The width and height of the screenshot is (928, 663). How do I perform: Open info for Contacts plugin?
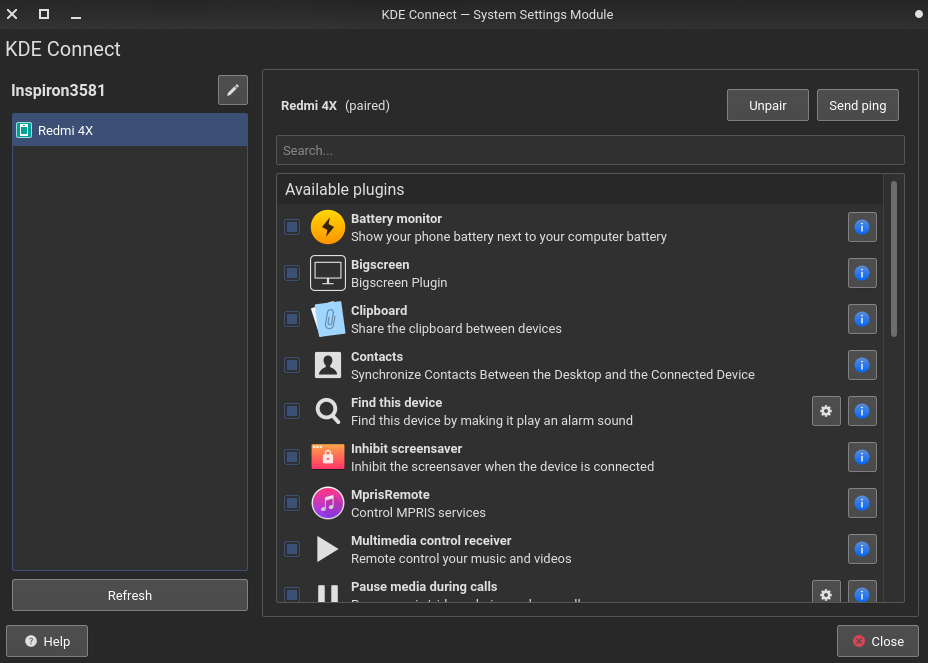pos(862,365)
